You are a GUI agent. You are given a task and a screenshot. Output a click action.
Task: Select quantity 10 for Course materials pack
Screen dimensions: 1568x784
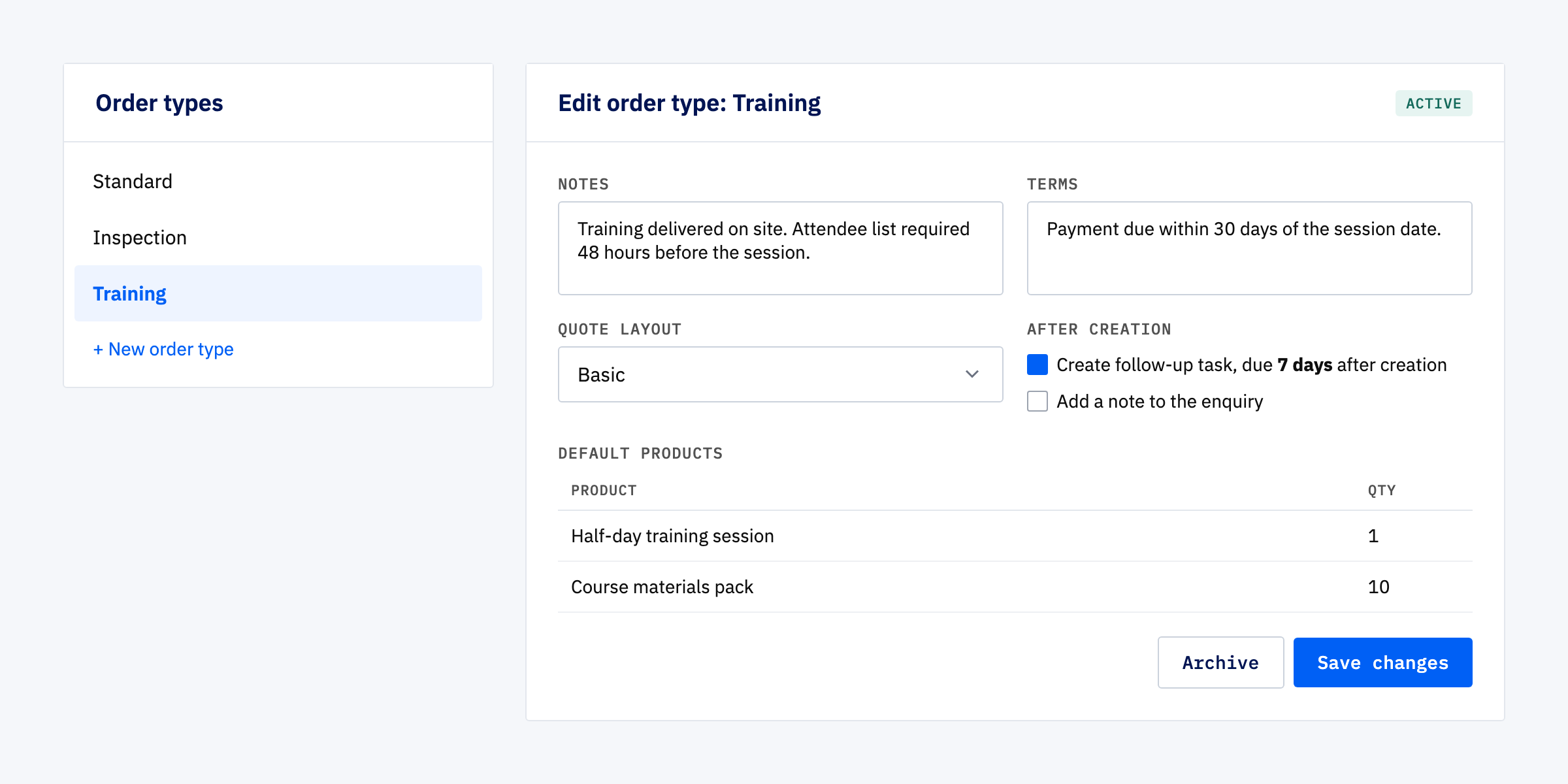(1379, 587)
